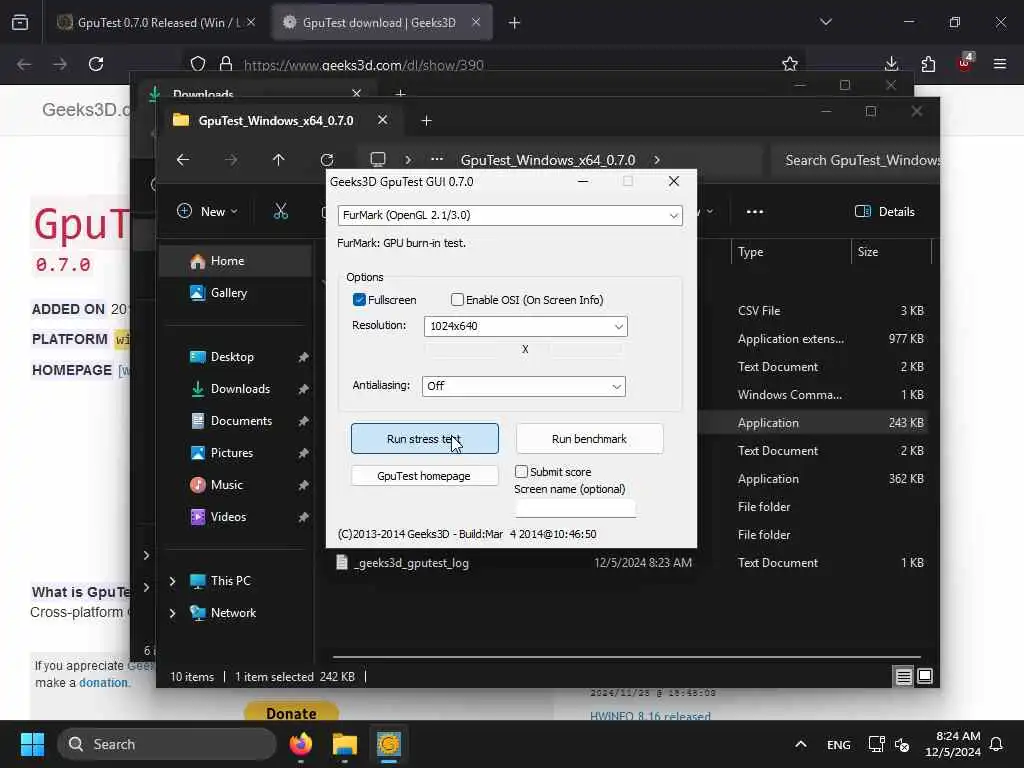Go up one folder in Explorer

coord(279,160)
